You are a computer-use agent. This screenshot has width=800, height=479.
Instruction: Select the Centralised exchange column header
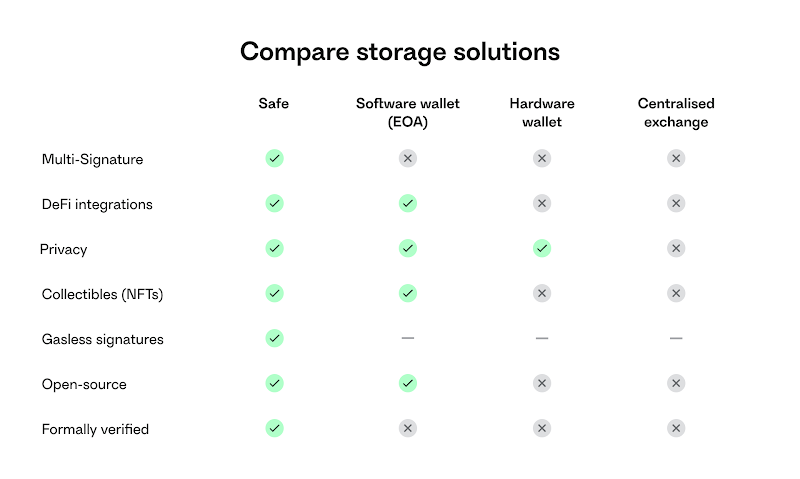pos(676,113)
